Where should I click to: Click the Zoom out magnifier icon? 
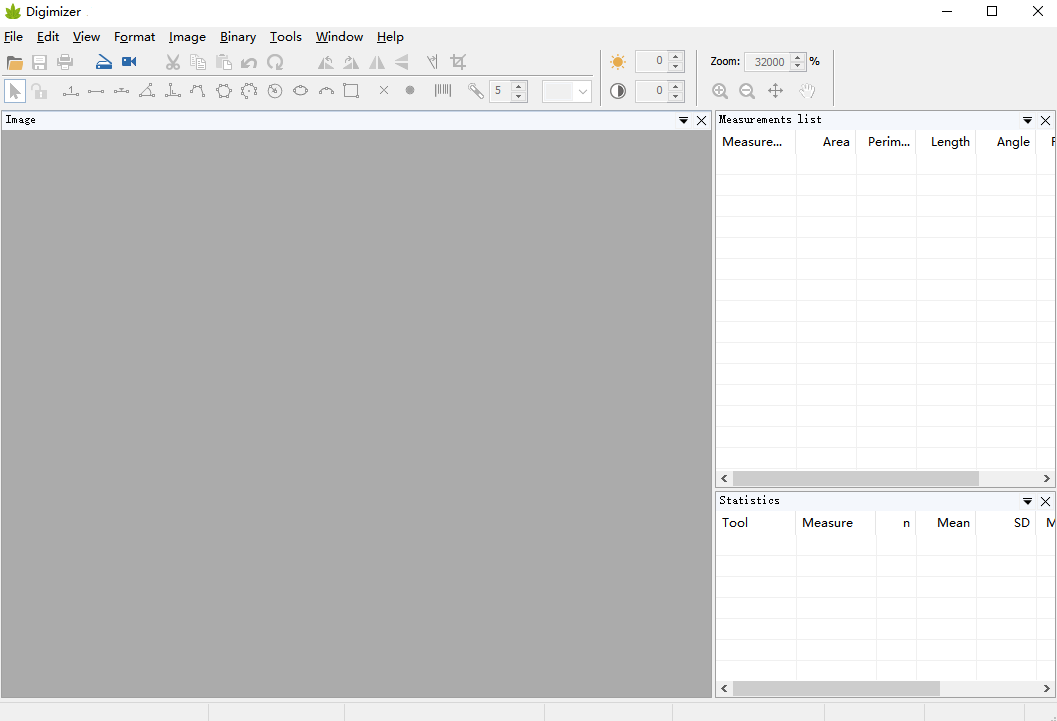tap(747, 91)
